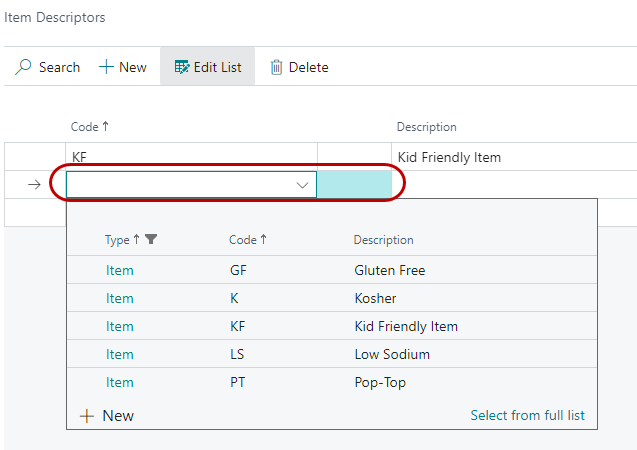Click the highlighted cell next to Code field
637x450 pixels.
(354, 185)
